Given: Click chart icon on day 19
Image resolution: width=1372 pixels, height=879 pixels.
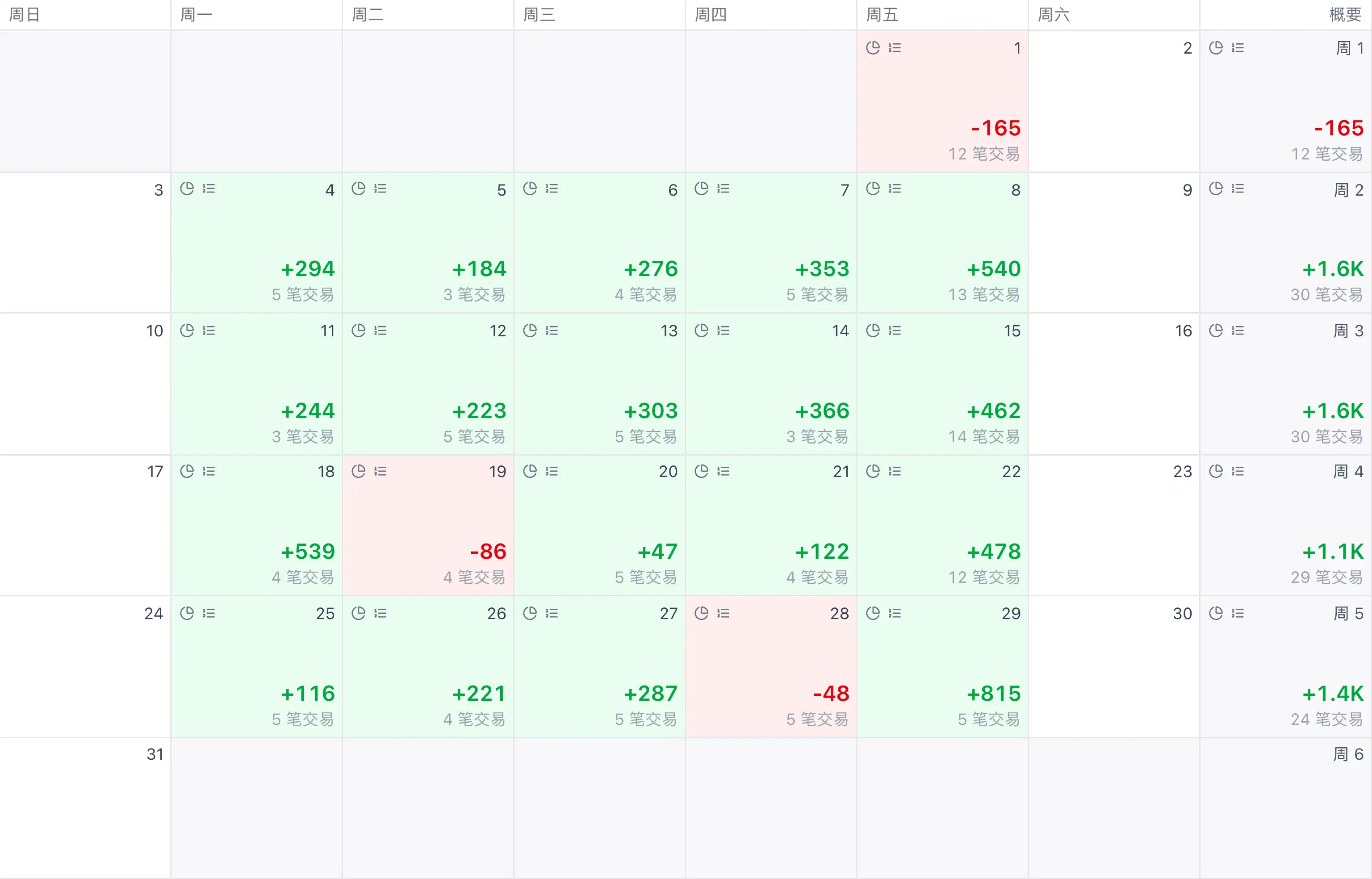Looking at the screenshot, I should [359, 471].
